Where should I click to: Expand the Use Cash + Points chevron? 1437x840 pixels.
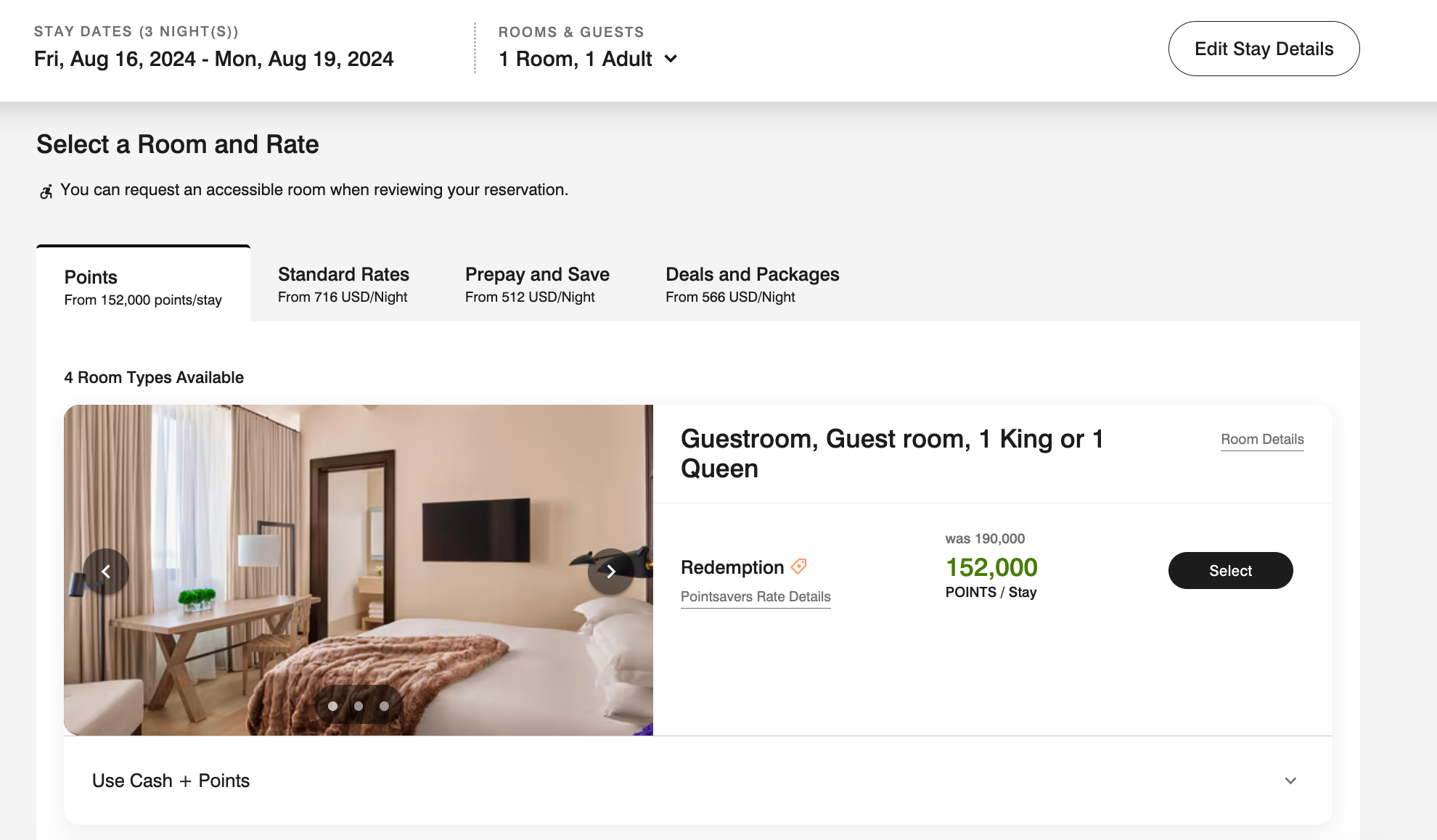click(1290, 781)
